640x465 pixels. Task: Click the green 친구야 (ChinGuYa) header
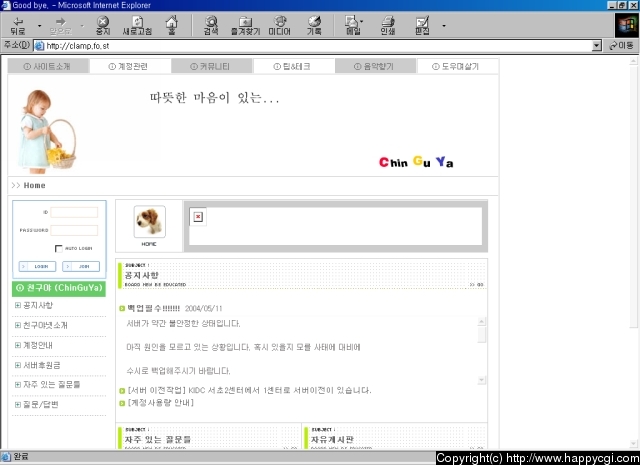pos(59,288)
